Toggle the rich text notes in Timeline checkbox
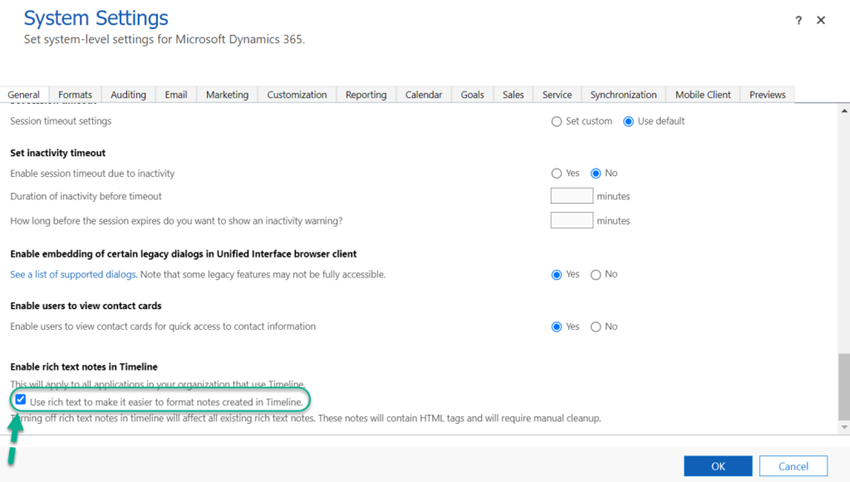 [x=21, y=400]
